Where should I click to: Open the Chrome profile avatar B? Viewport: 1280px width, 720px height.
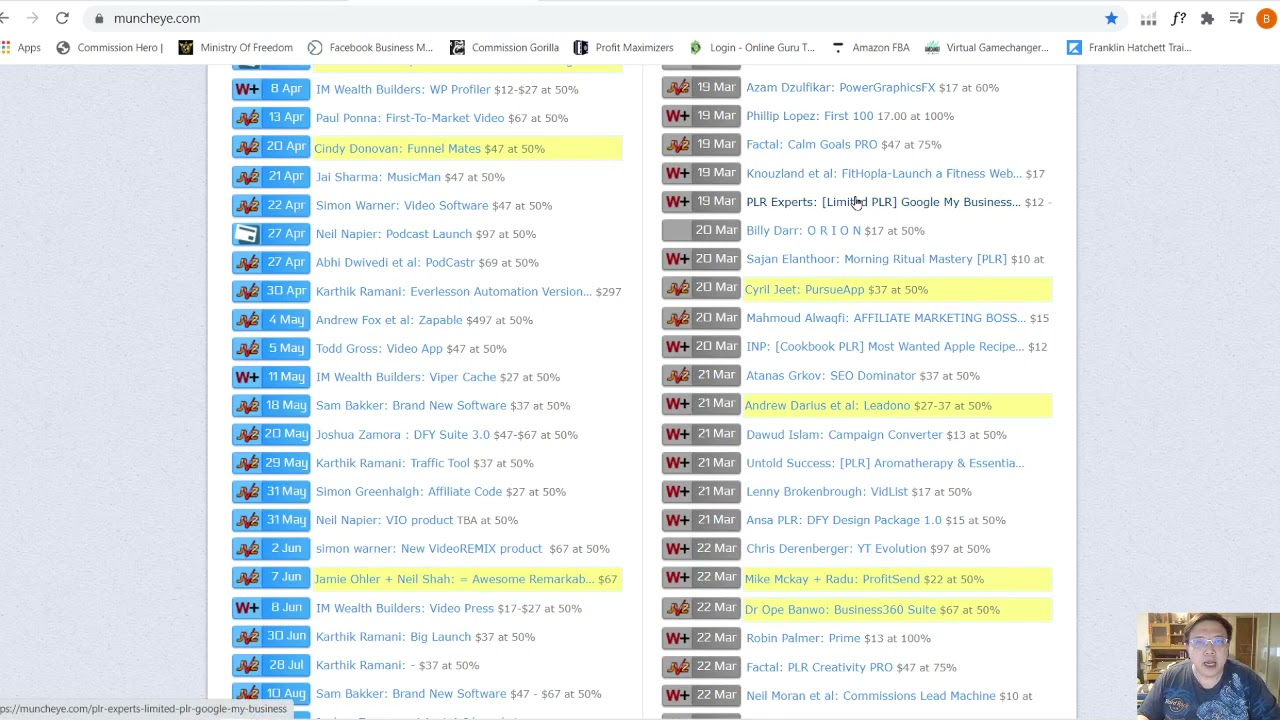(1266, 18)
